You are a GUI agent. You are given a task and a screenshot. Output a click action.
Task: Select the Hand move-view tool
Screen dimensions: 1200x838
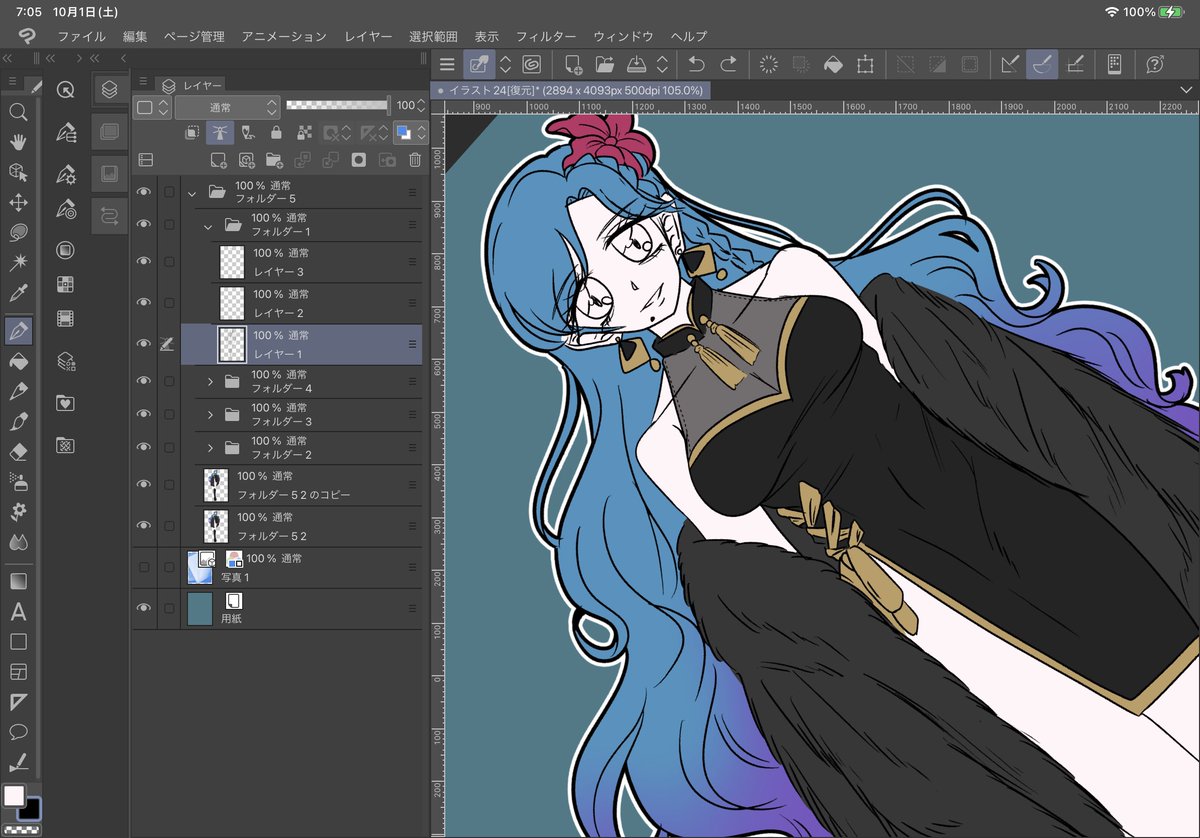tap(18, 142)
